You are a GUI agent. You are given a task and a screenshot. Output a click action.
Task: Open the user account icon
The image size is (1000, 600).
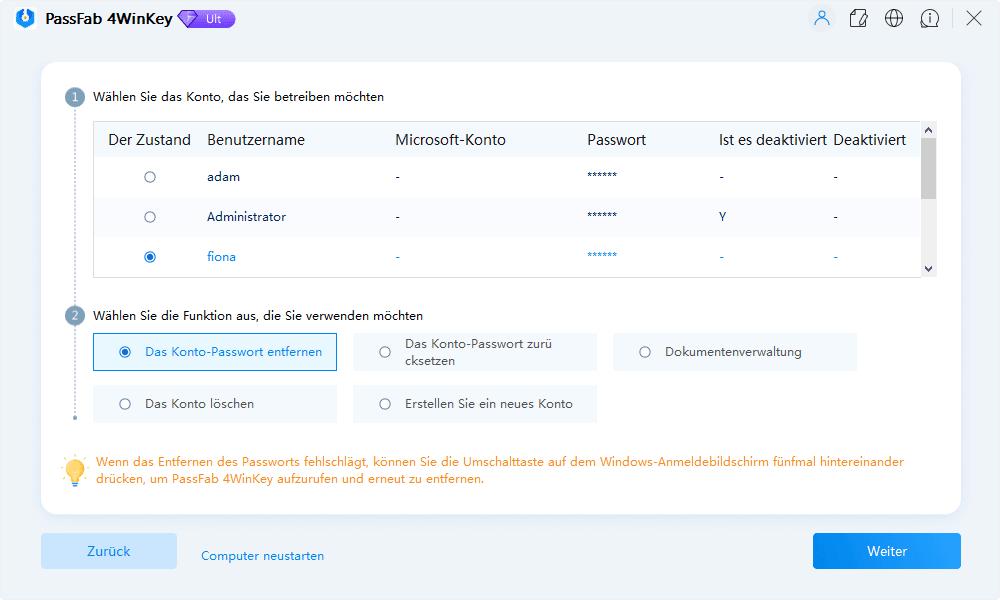pos(821,18)
